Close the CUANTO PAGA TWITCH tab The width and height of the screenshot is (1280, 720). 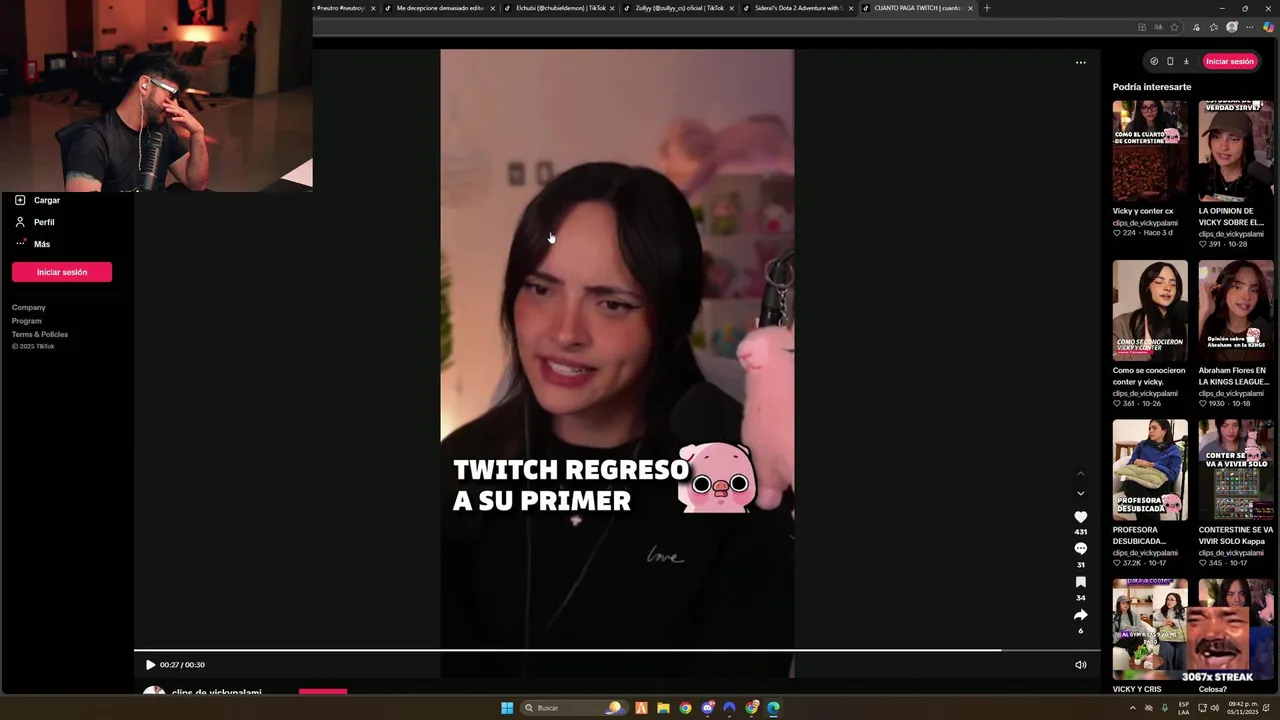[x=970, y=8]
